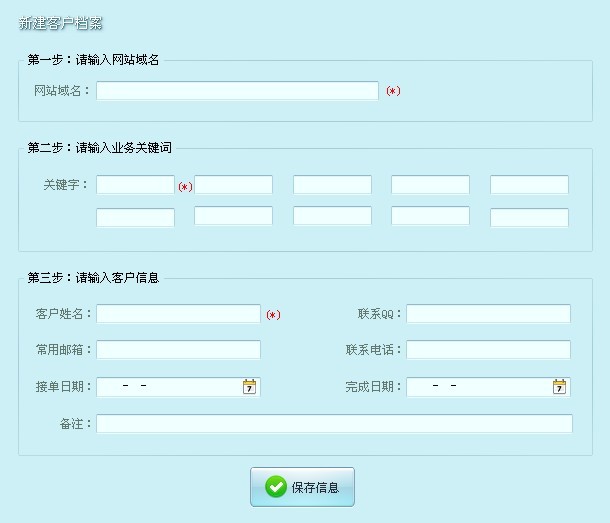Focus the 联系电话 input field
Viewport: 610px width, 523px height.
489,349
